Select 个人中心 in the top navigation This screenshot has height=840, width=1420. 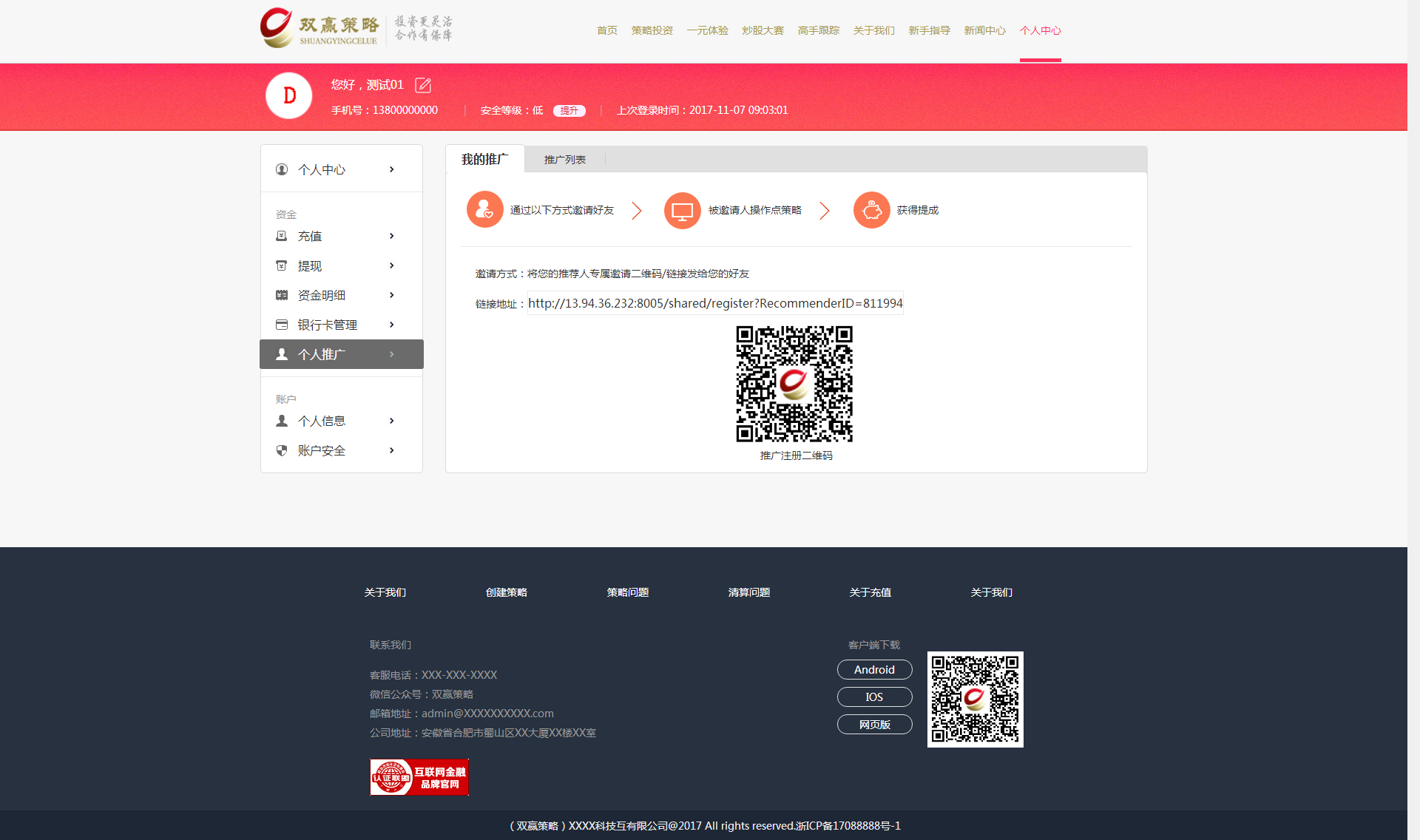click(1041, 30)
